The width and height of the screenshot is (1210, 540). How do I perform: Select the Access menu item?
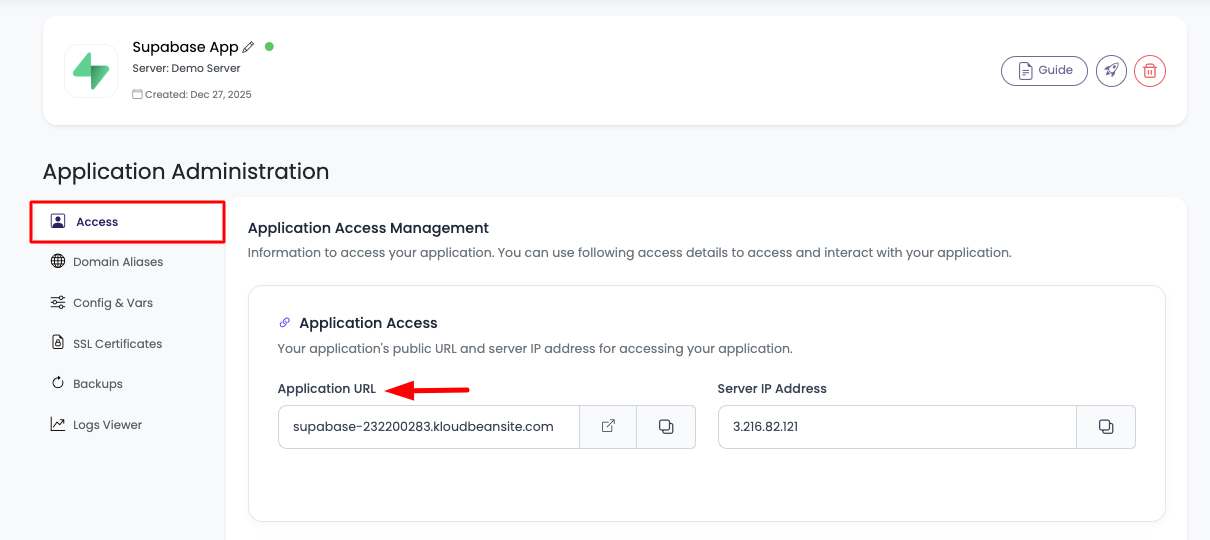(x=127, y=222)
